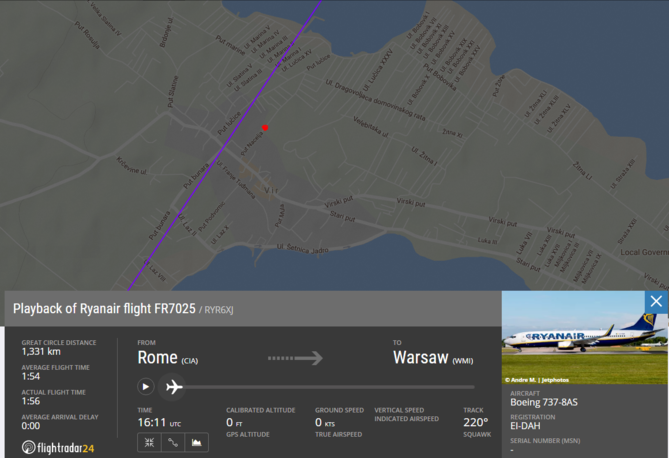Click the ground speed 0 KTS value

325,423
